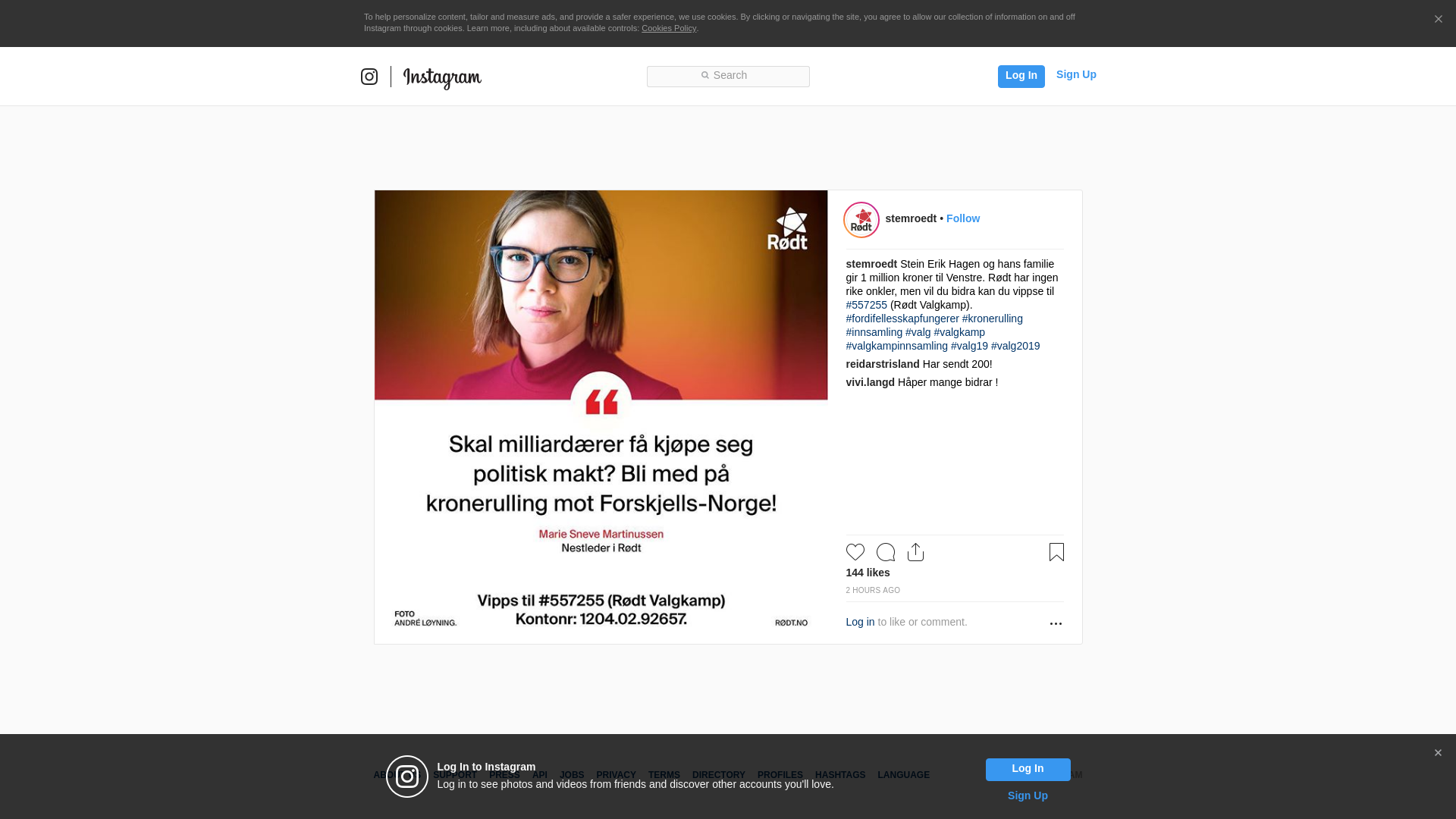Open hashtag #innsamling
1456x819 pixels.
874,332
